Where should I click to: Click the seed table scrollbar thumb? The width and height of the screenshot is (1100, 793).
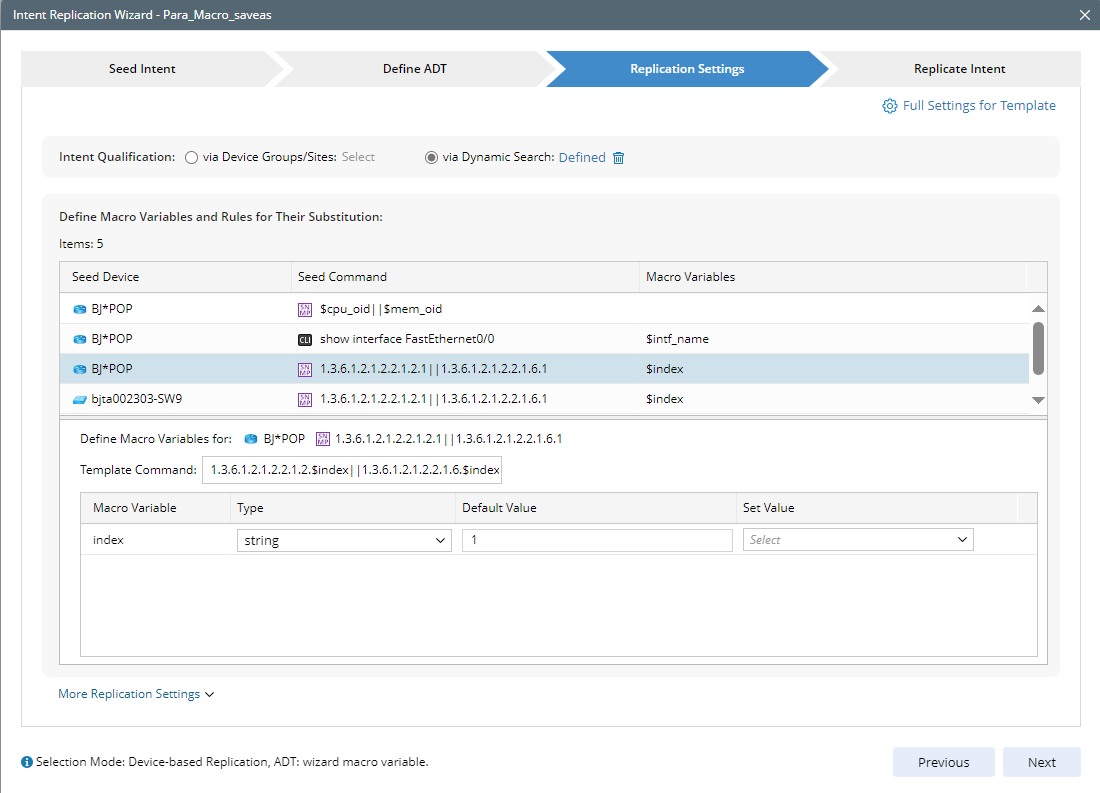coord(1038,349)
